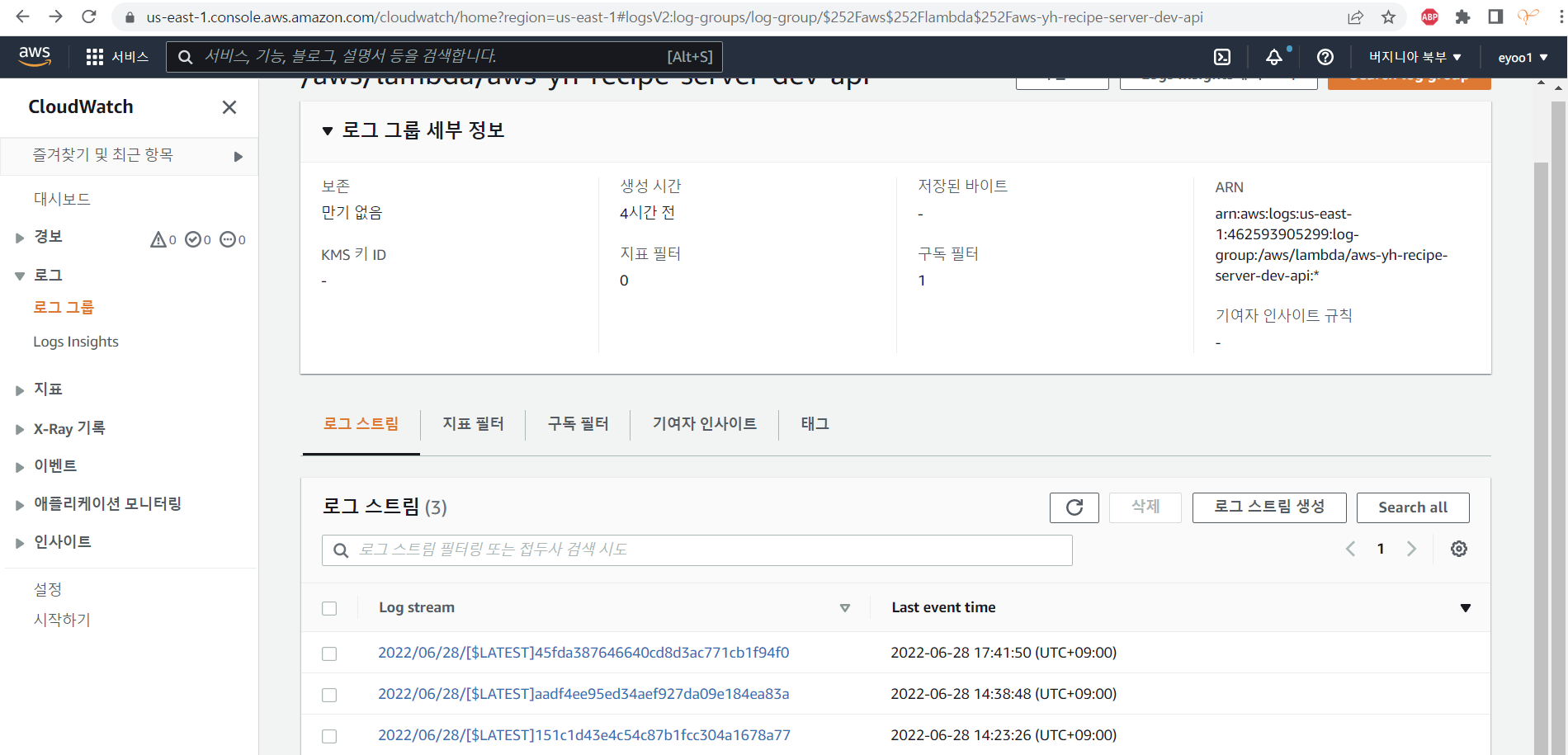Select the checkbox for stream aadf4ee95ed34aef
This screenshot has height=755, width=1568.
(x=329, y=695)
